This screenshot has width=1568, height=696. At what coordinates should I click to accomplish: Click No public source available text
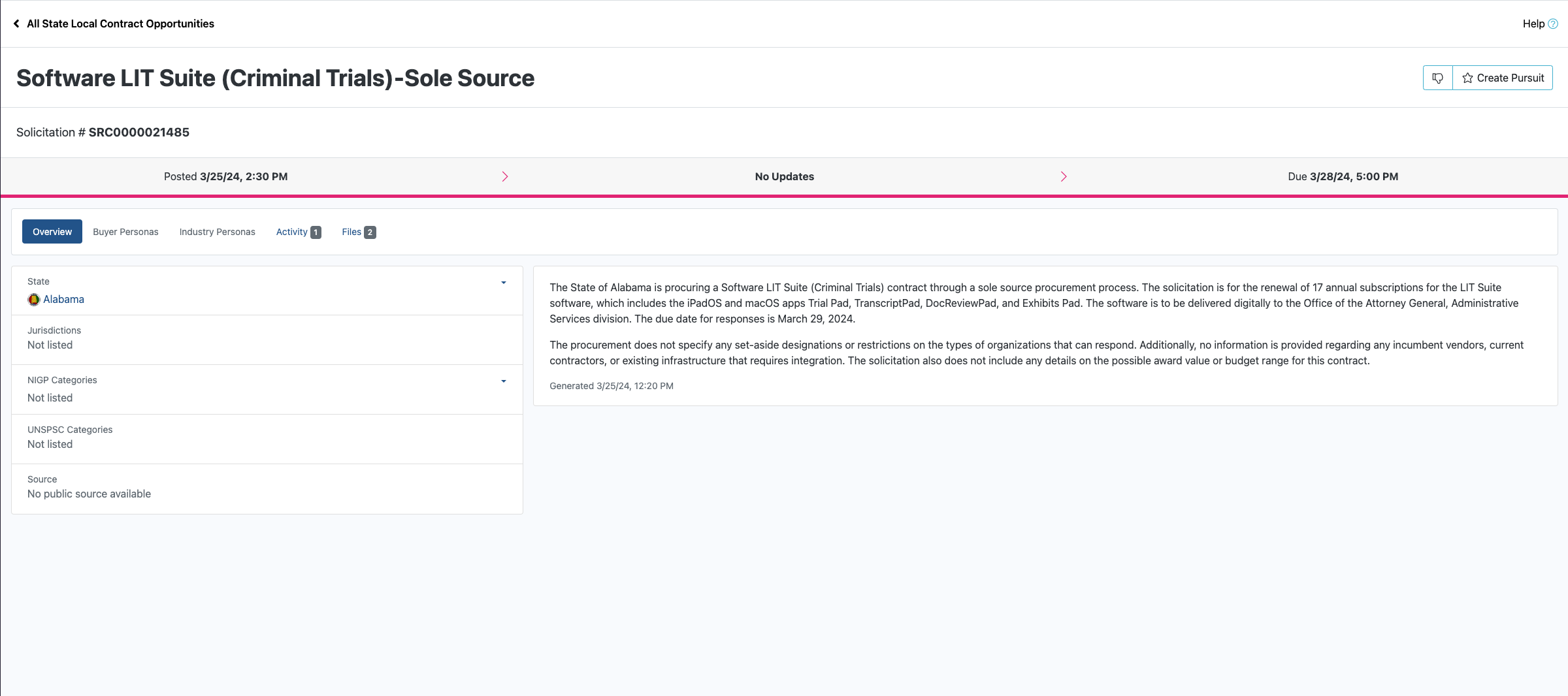coord(89,494)
